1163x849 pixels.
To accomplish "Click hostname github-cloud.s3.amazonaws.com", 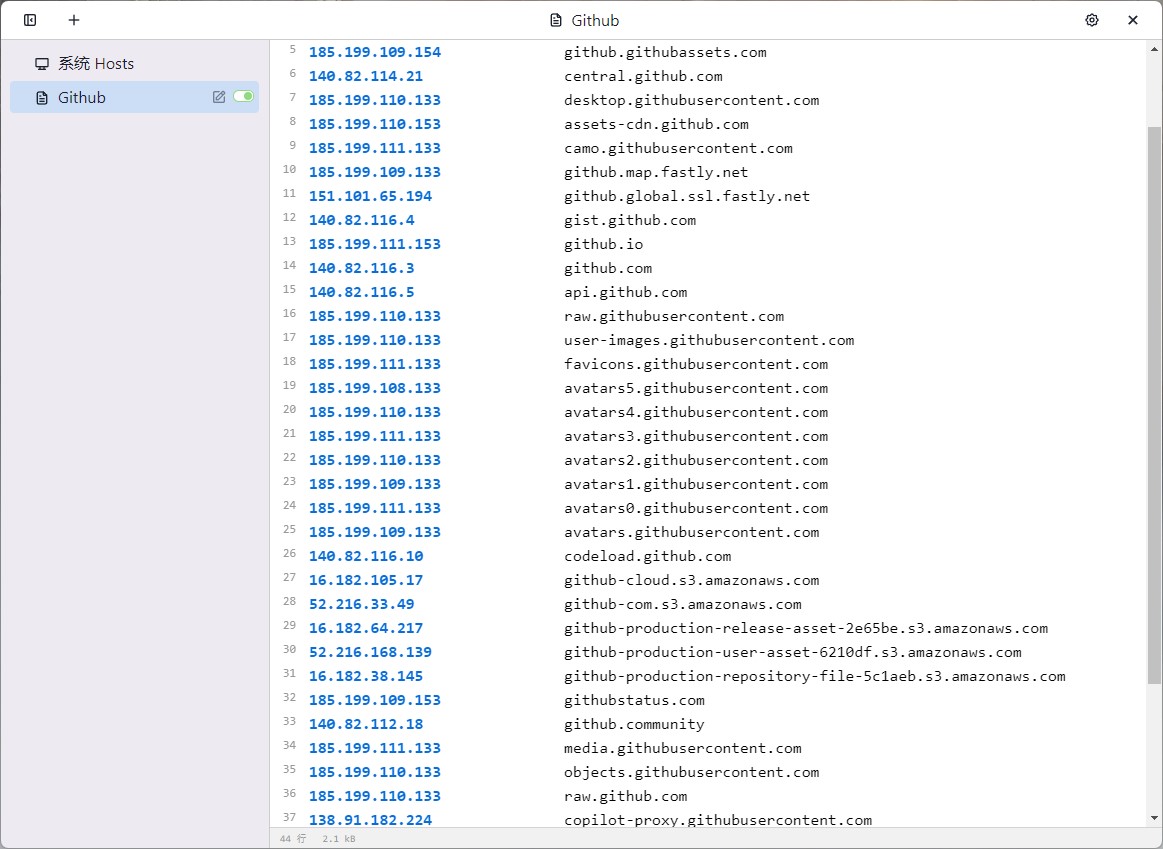I will pos(691,581).
